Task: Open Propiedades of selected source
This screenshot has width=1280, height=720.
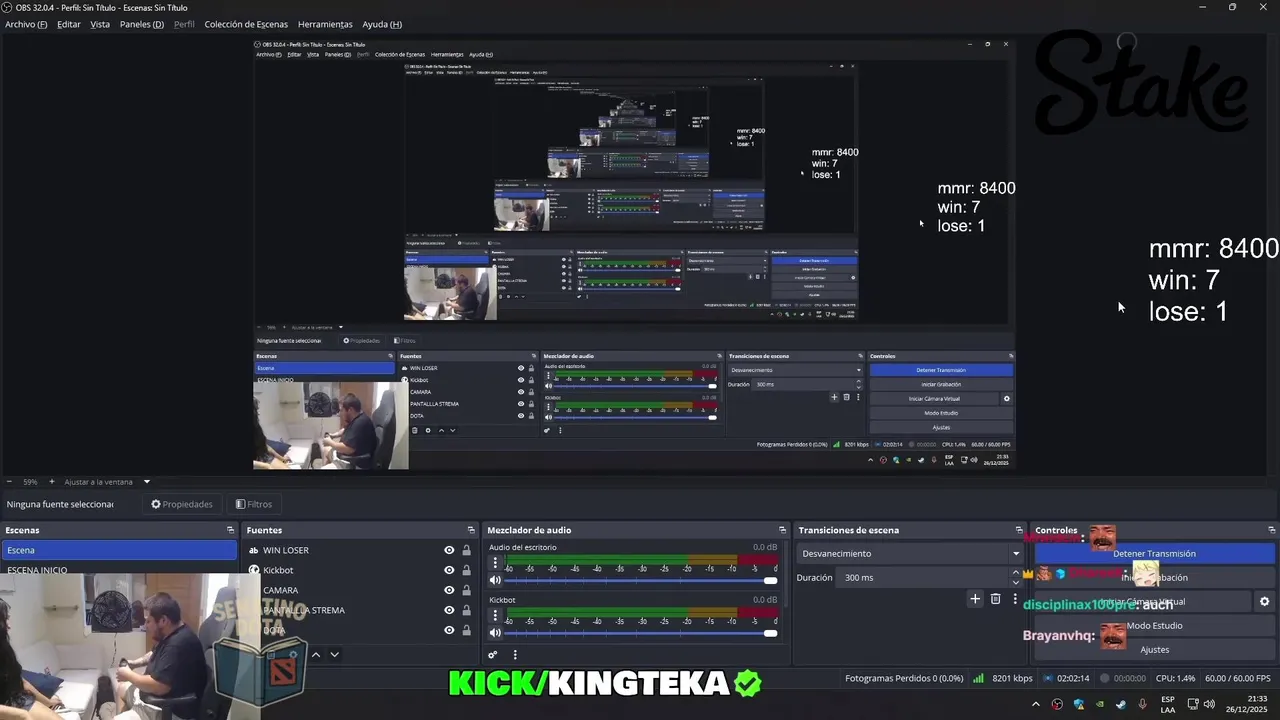Action: tap(182, 504)
